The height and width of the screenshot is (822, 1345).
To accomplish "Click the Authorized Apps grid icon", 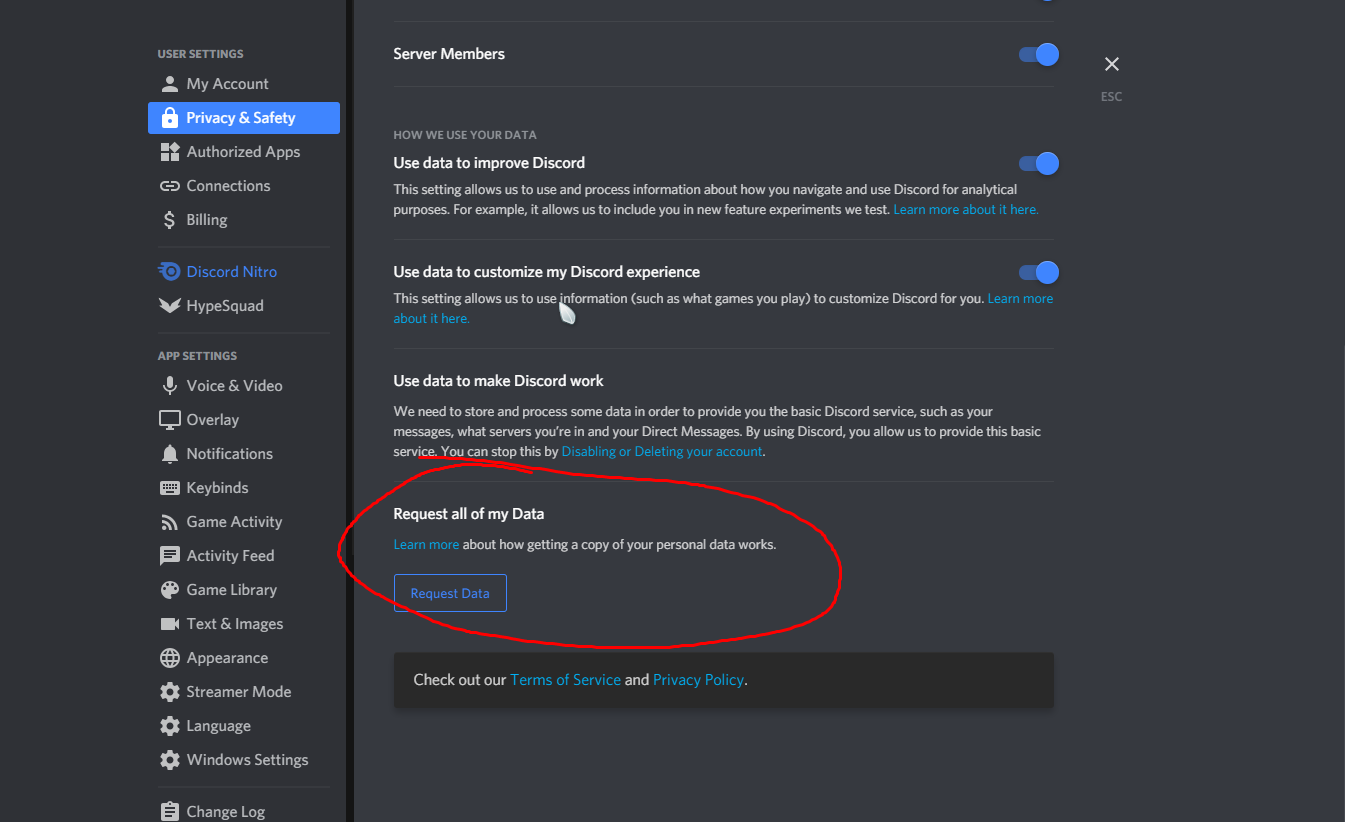I will click(170, 152).
